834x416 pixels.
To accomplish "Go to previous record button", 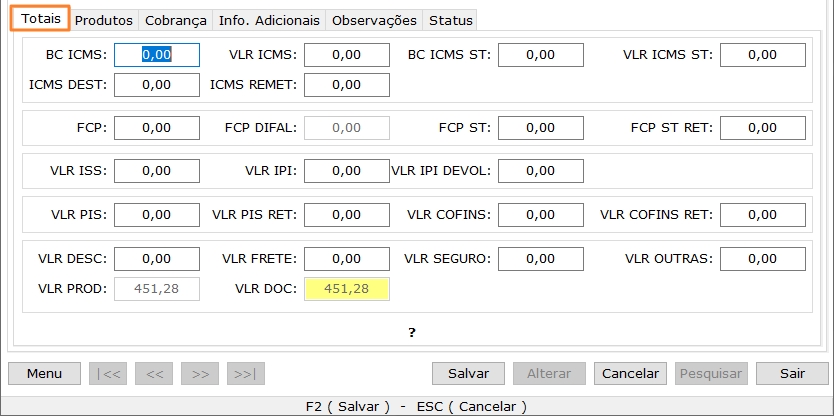I will click(154, 373).
